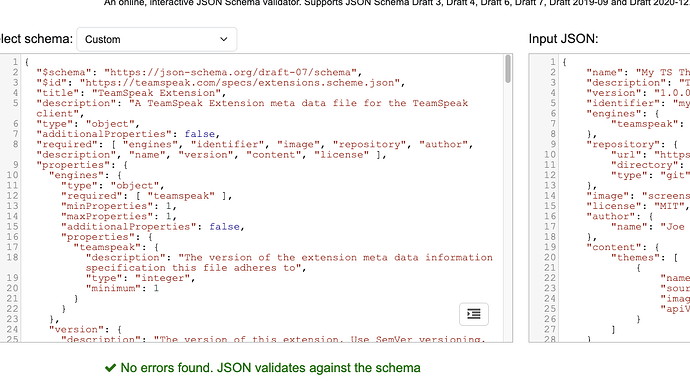690x385 pixels.
Task: Click the "themes" key in Input JSON
Action: tap(635, 257)
